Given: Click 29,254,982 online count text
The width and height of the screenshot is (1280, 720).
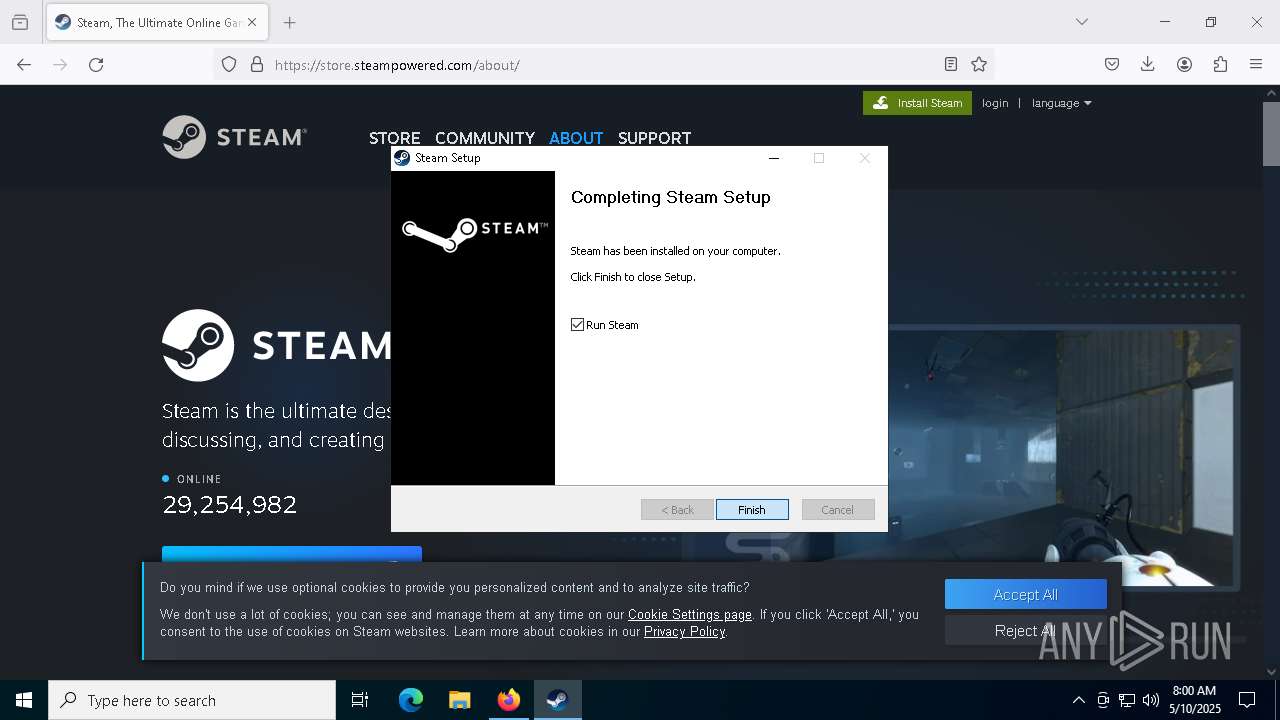Looking at the screenshot, I should tap(230, 504).
